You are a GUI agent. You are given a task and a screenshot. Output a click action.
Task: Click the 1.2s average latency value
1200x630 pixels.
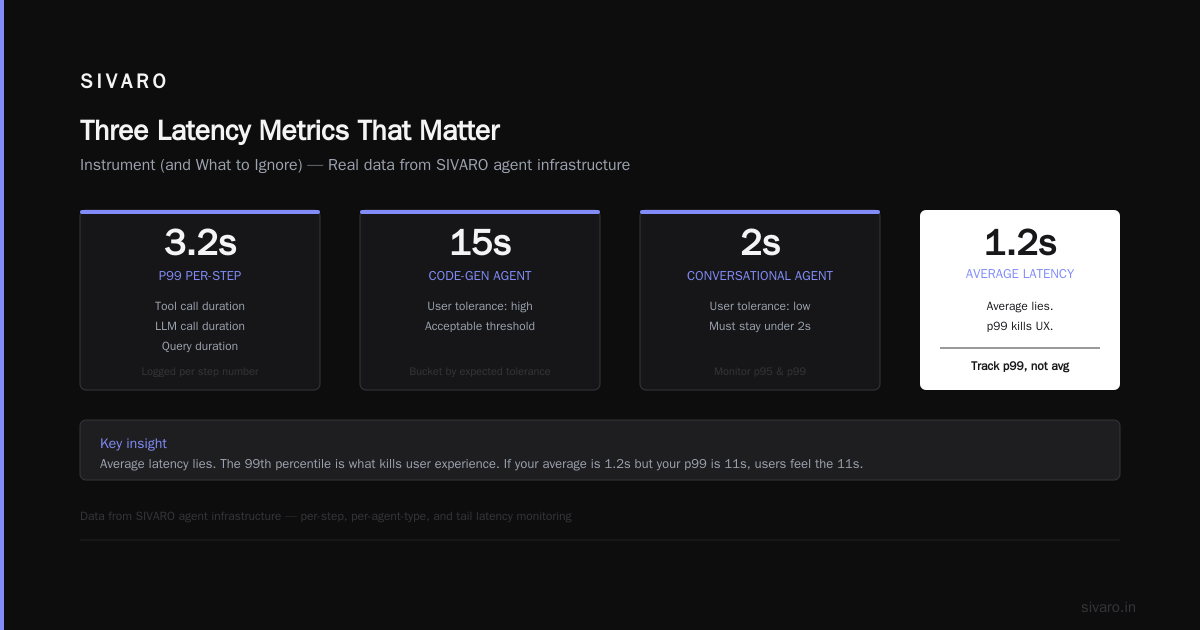click(x=1020, y=242)
